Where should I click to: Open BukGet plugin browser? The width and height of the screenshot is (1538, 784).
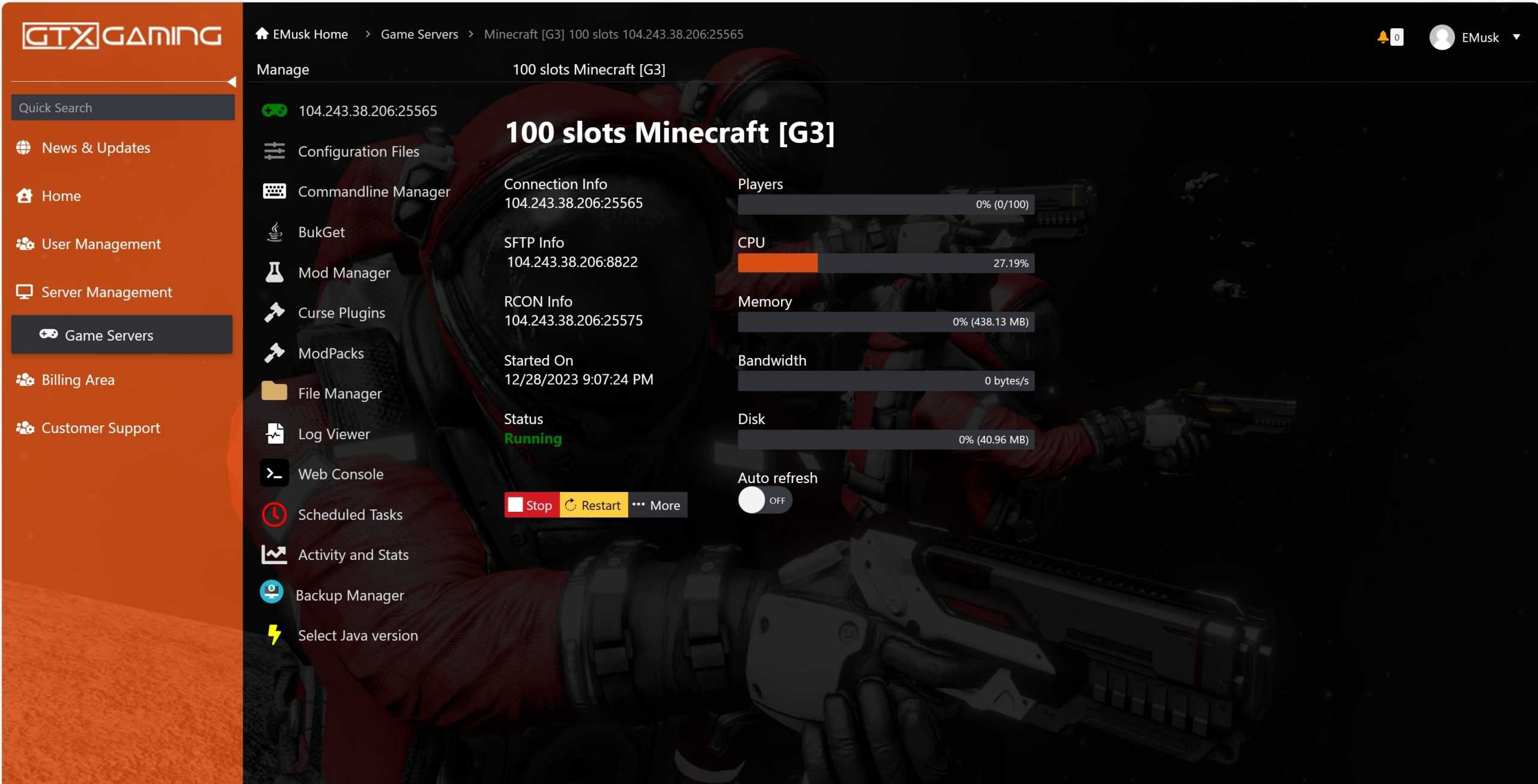[x=321, y=232]
